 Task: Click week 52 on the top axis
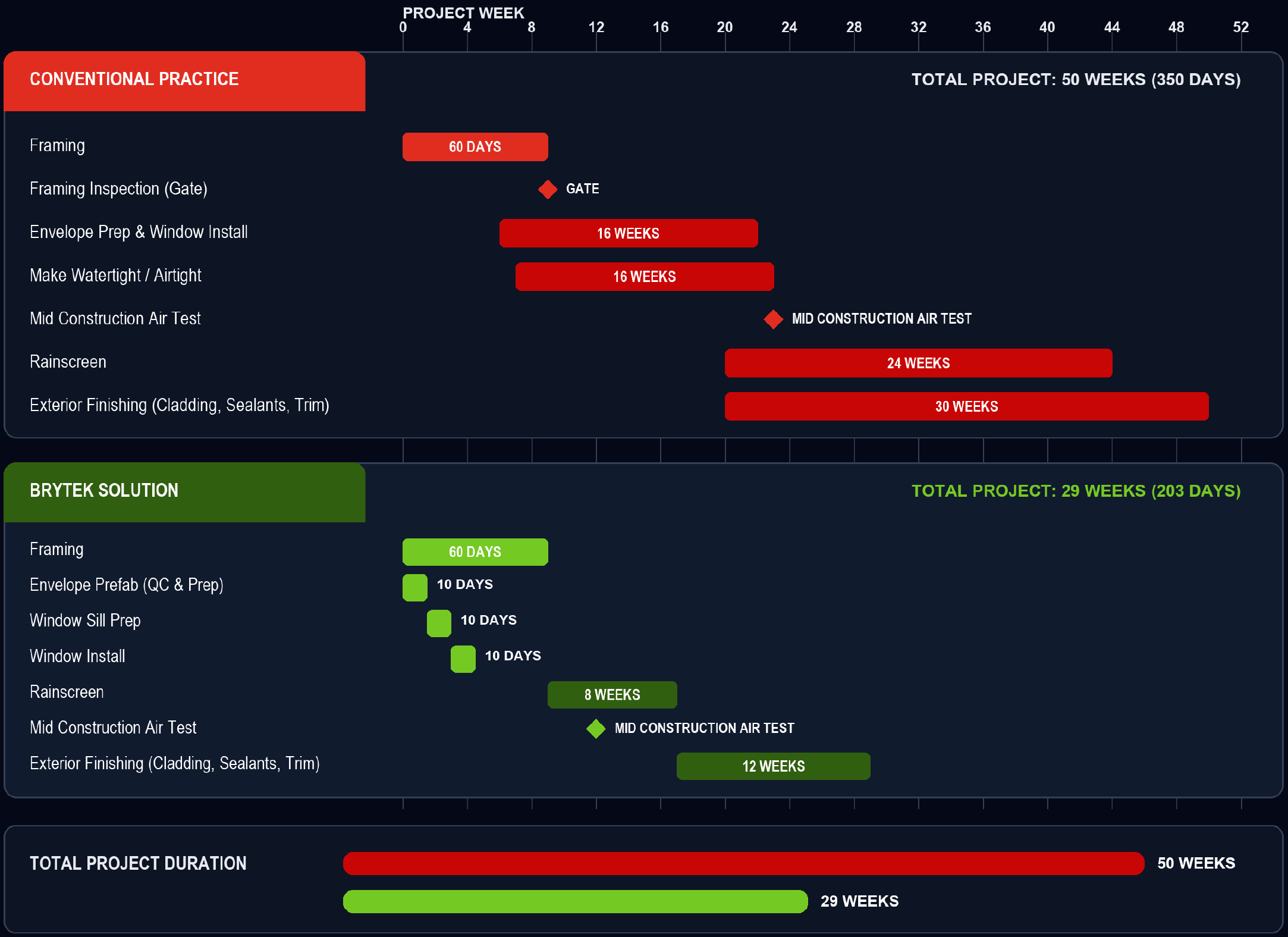(1241, 27)
